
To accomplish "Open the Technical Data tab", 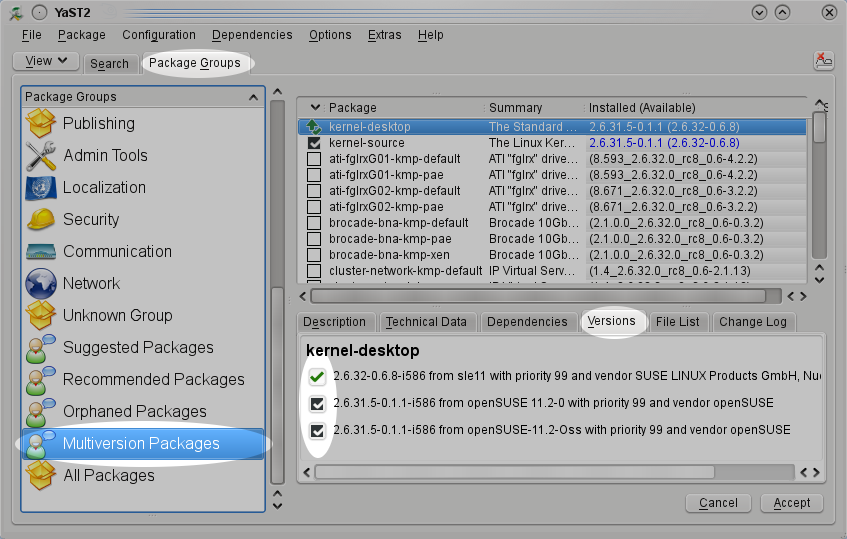I will pyautogui.click(x=426, y=322).
